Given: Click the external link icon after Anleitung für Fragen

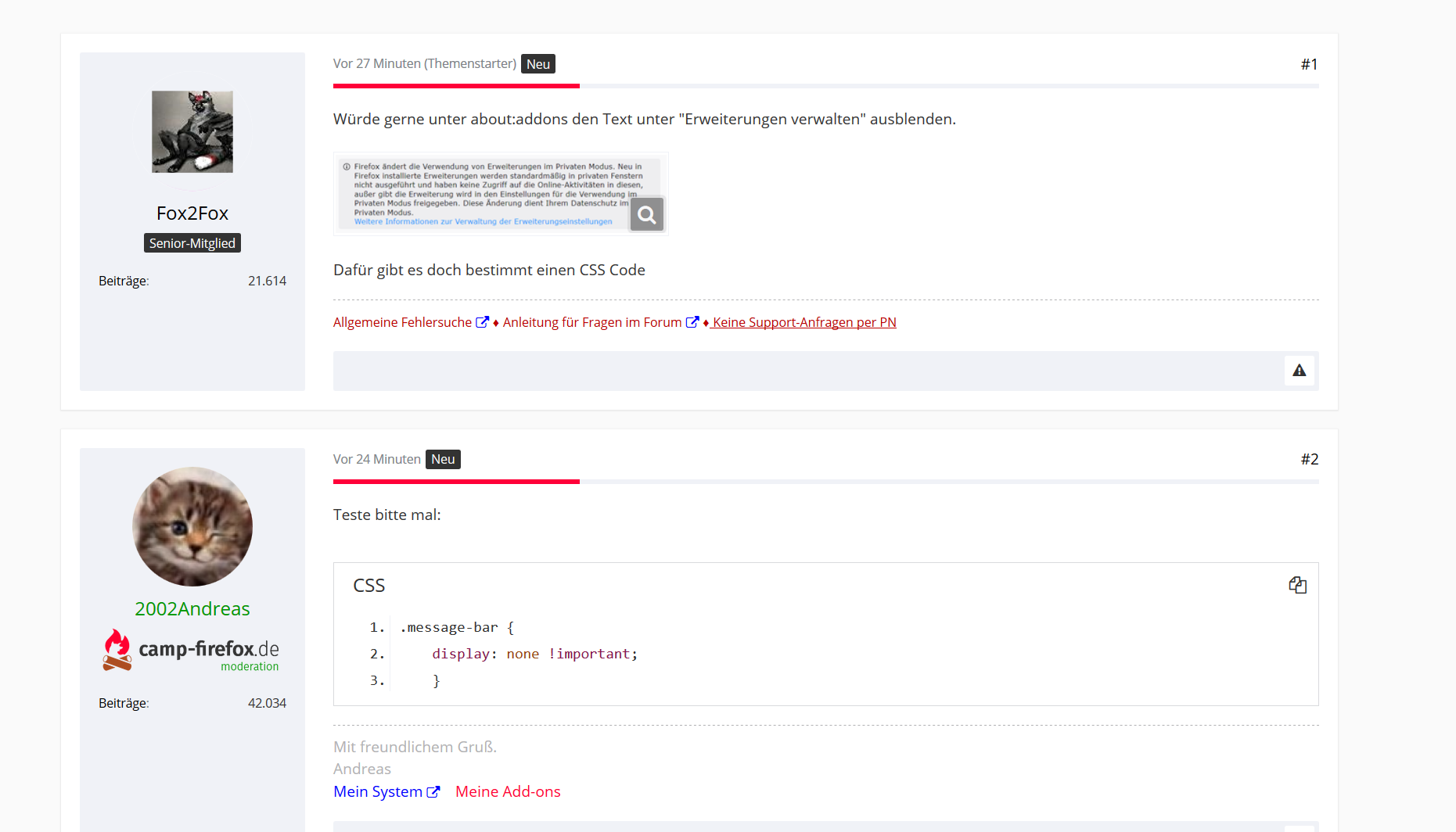Looking at the screenshot, I should pos(692,322).
